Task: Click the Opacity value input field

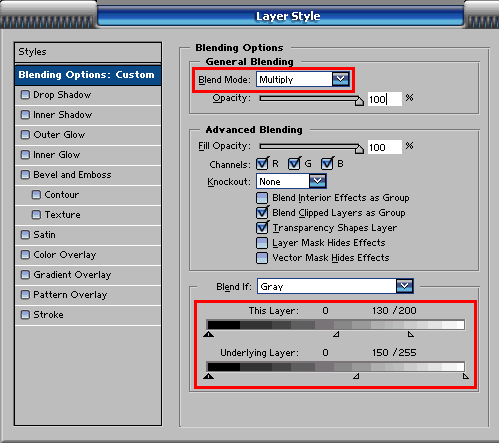Action: (x=385, y=99)
